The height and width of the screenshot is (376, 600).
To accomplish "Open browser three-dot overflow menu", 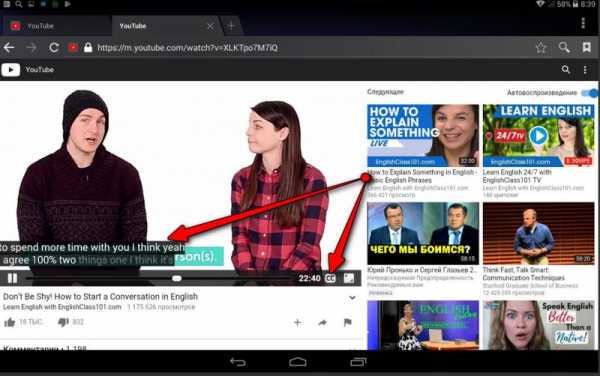I will [583, 23].
